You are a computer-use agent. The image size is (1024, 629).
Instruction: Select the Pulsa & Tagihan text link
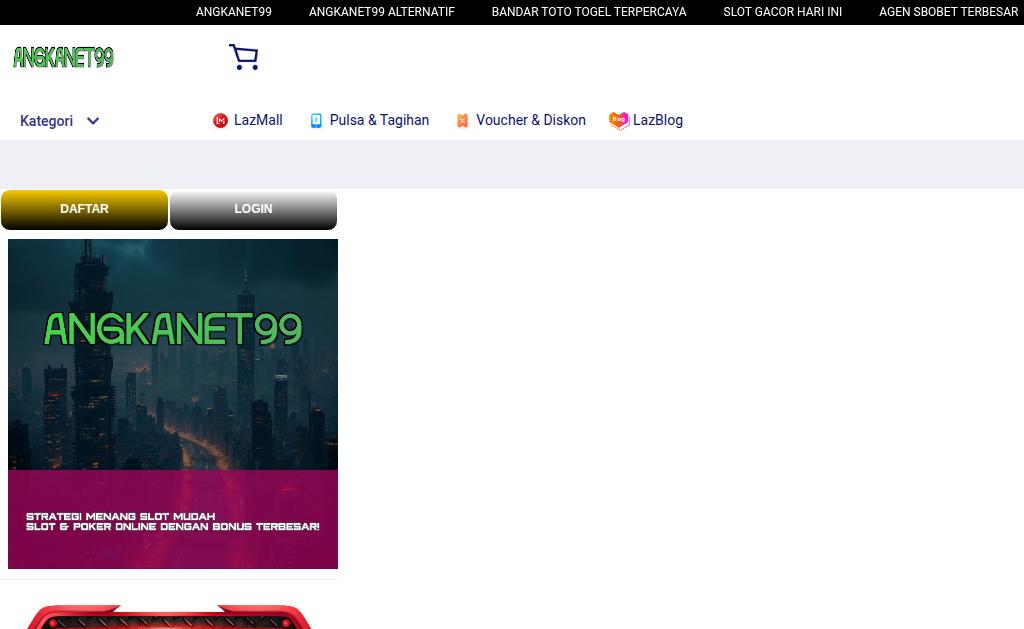point(379,120)
